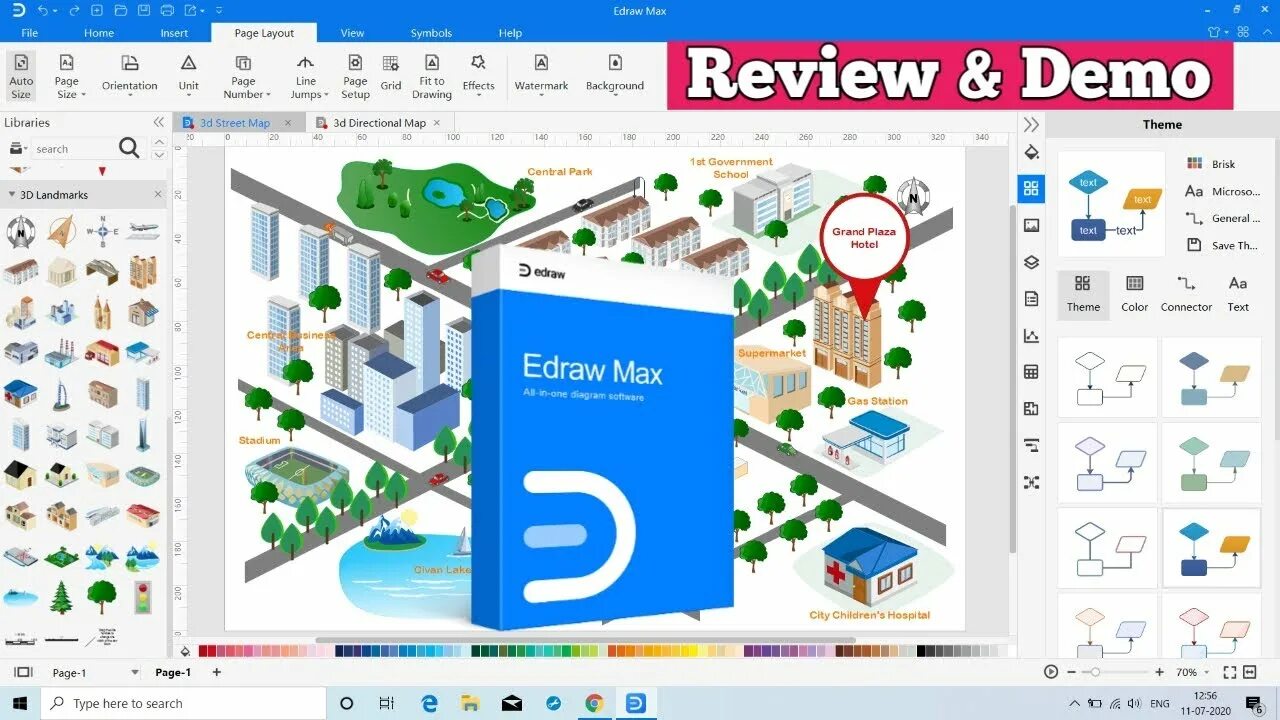Select the airplane symbol in 3D Landmarks
1280x720 pixels.
(143, 230)
